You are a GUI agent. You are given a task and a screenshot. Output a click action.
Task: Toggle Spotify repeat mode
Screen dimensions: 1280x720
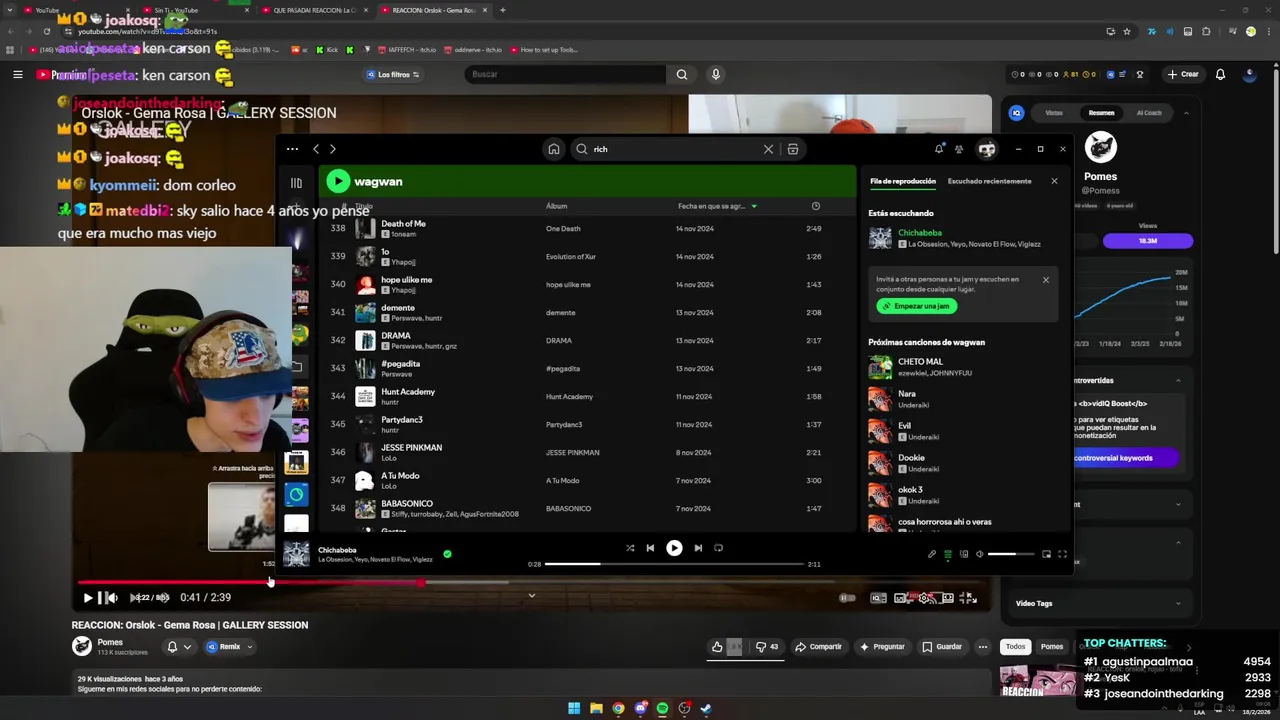pyautogui.click(x=718, y=548)
